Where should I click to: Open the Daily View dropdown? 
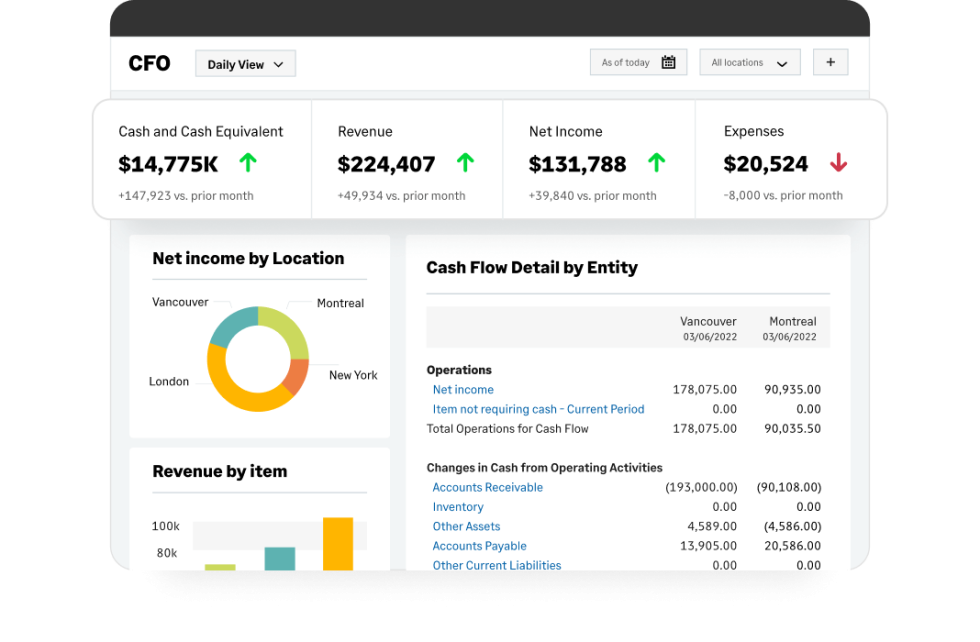pyautogui.click(x=245, y=63)
